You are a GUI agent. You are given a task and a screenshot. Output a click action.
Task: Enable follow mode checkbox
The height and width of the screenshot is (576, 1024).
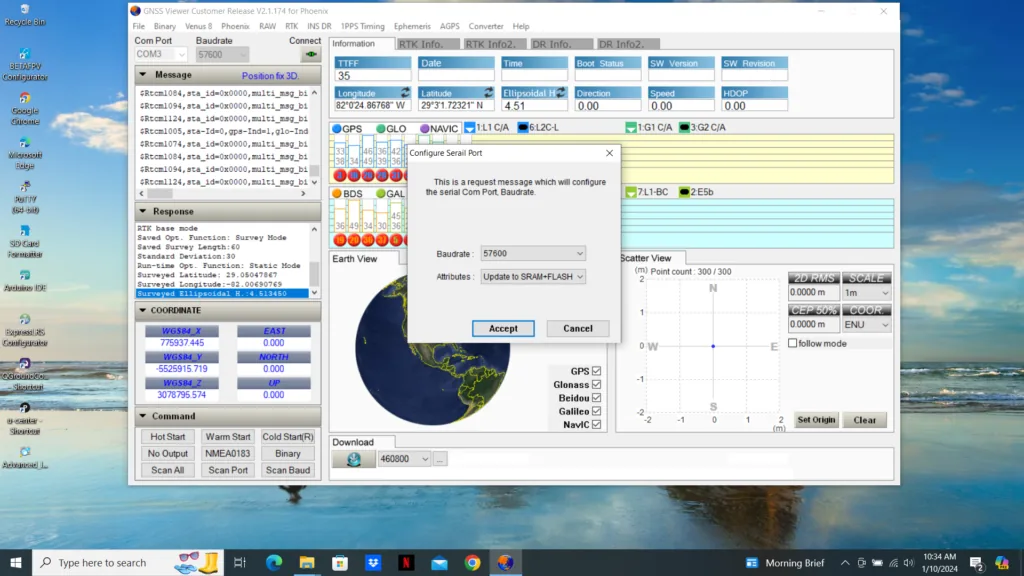tap(793, 343)
